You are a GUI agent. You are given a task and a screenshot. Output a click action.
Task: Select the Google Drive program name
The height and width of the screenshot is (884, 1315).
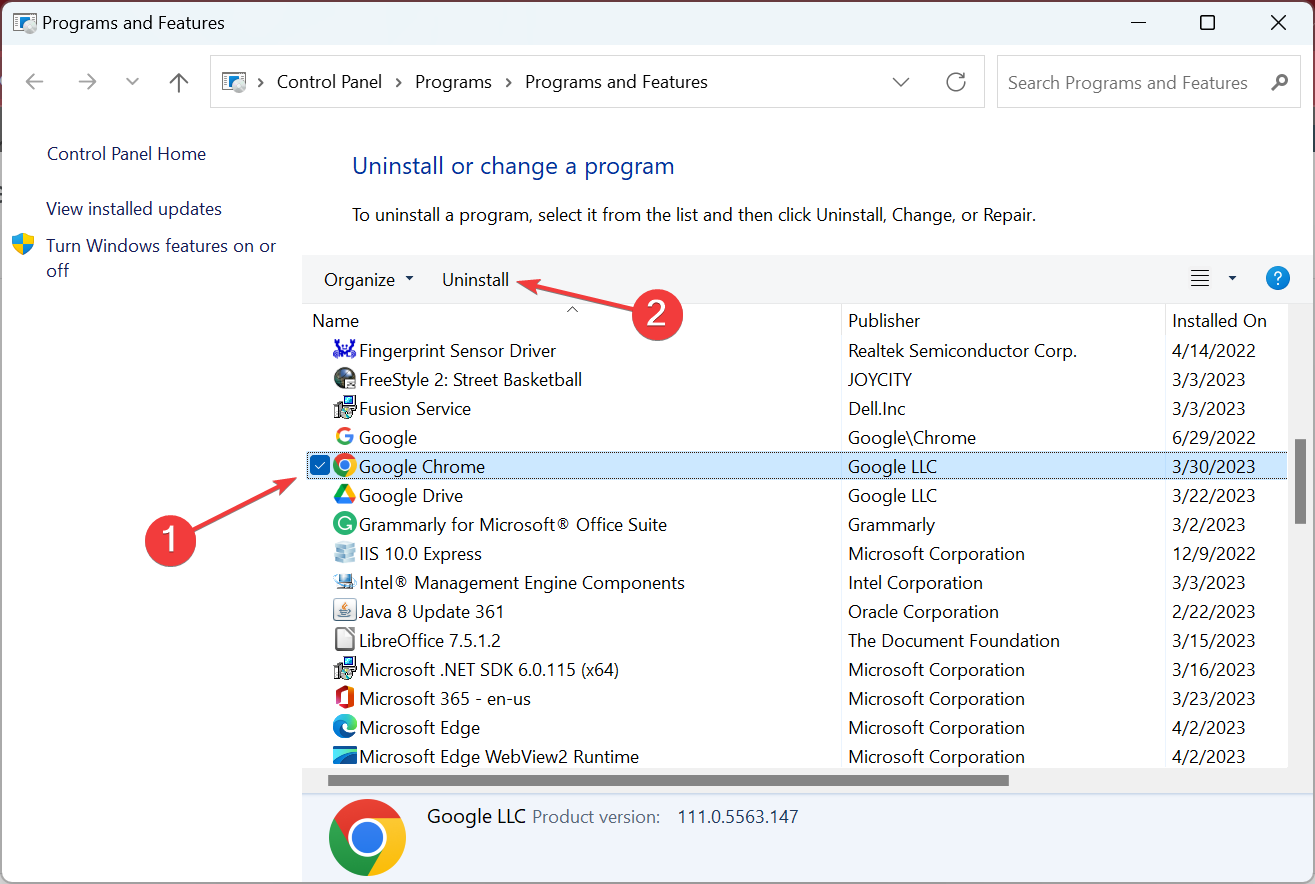click(411, 495)
